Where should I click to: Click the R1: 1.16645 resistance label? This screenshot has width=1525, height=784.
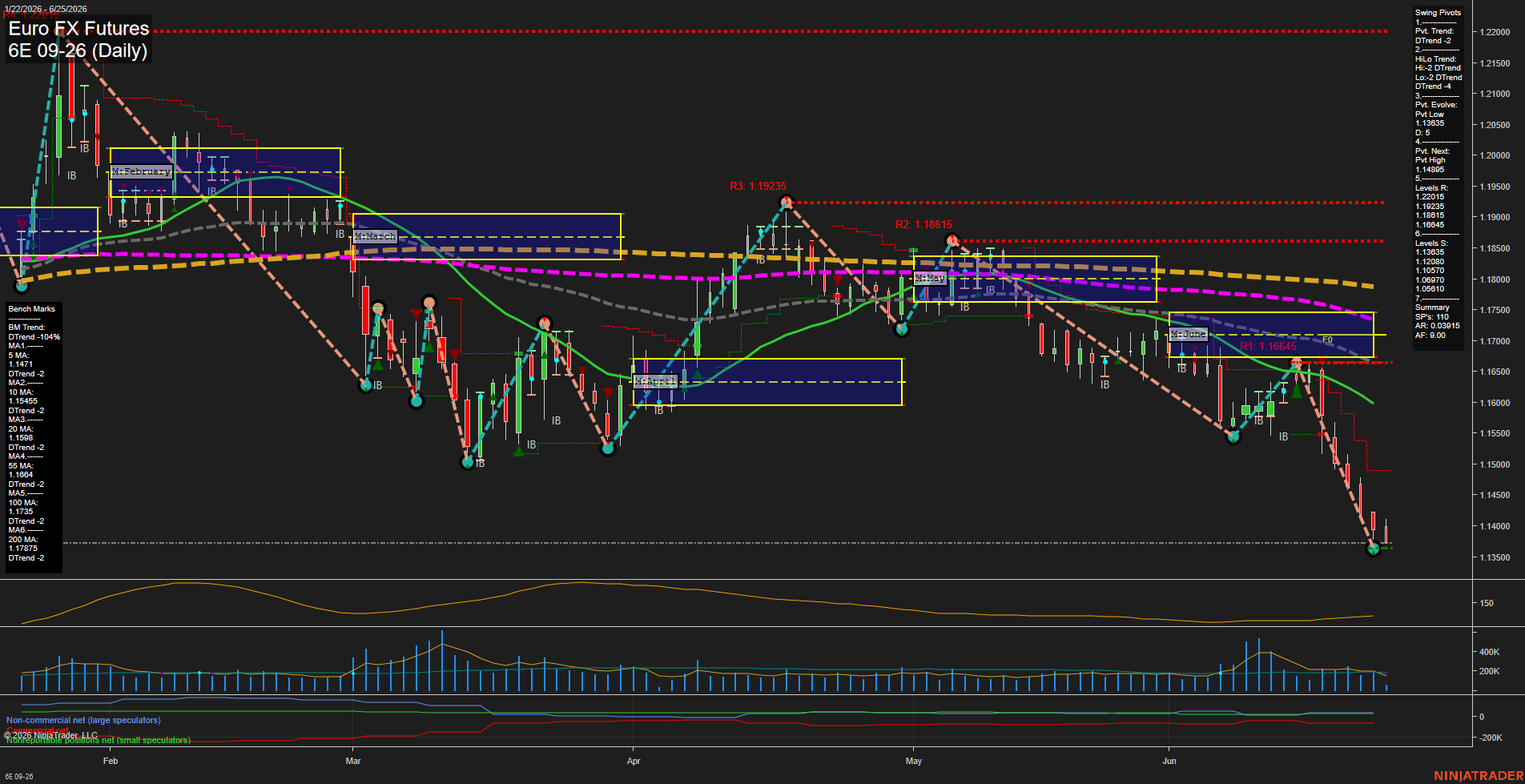(1268, 346)
